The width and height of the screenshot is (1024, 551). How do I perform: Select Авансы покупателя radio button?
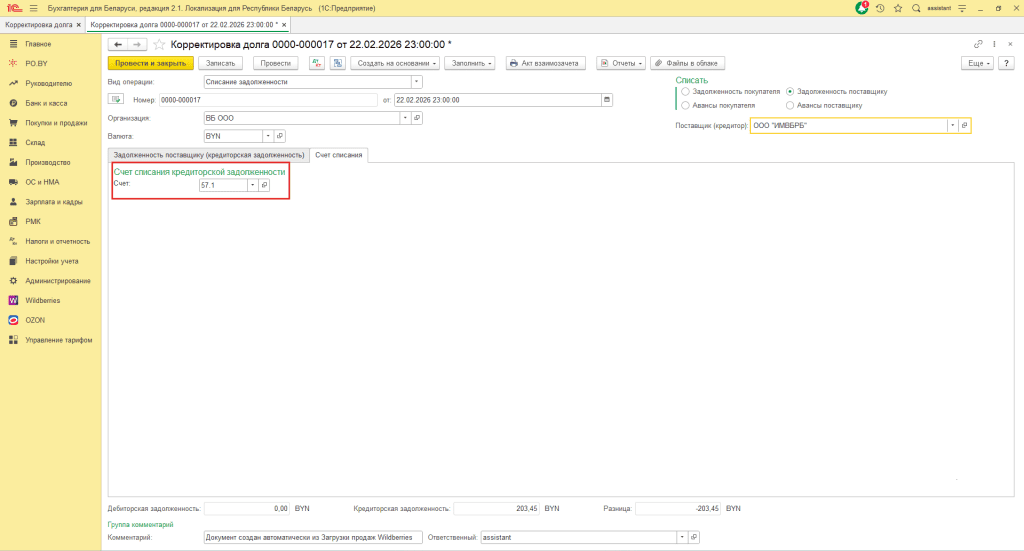(685, 104)
